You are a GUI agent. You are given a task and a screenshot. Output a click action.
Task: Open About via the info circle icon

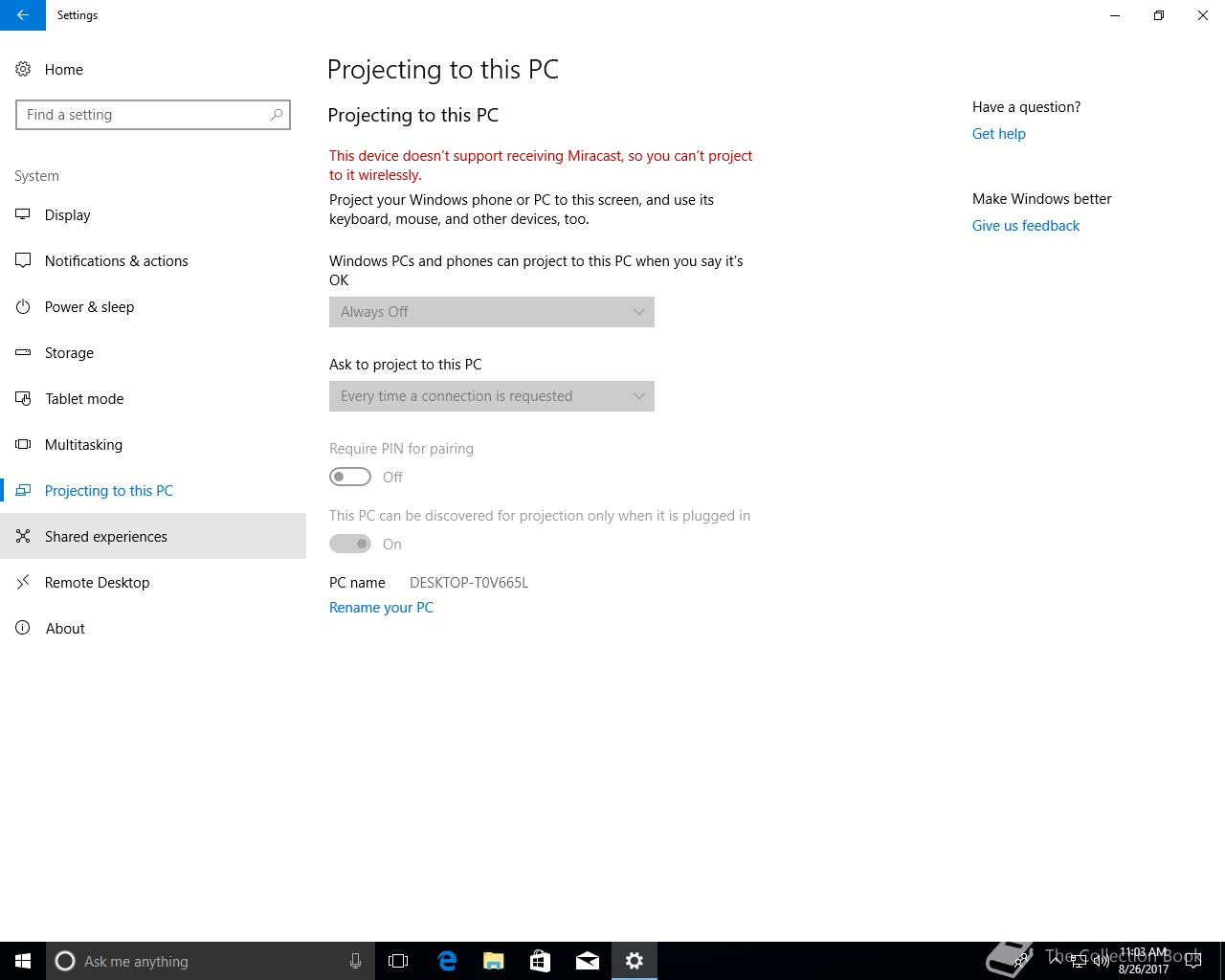point(23,628)
